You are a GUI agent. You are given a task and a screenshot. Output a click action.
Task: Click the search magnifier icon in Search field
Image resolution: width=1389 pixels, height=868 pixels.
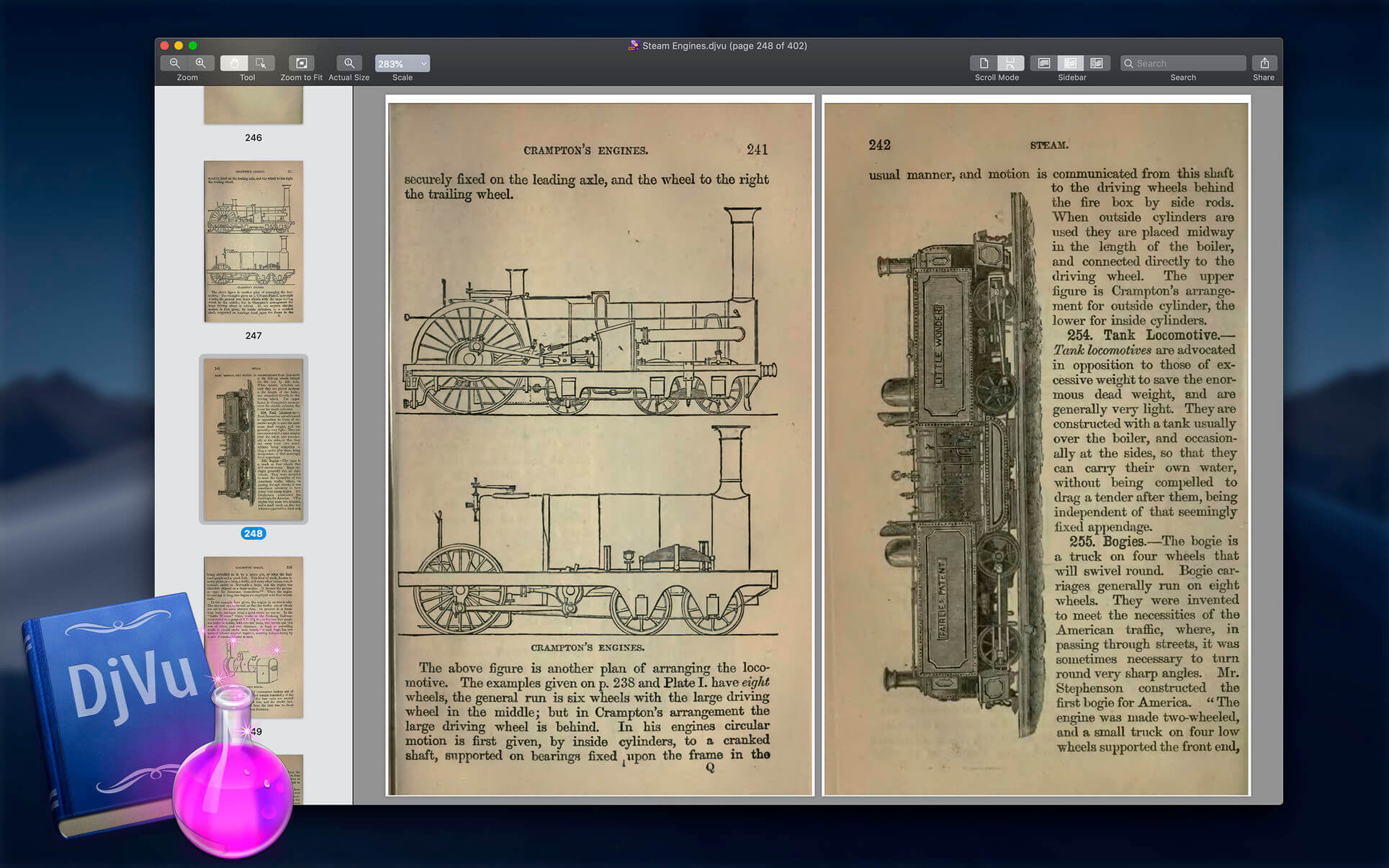coord(1128,63)
